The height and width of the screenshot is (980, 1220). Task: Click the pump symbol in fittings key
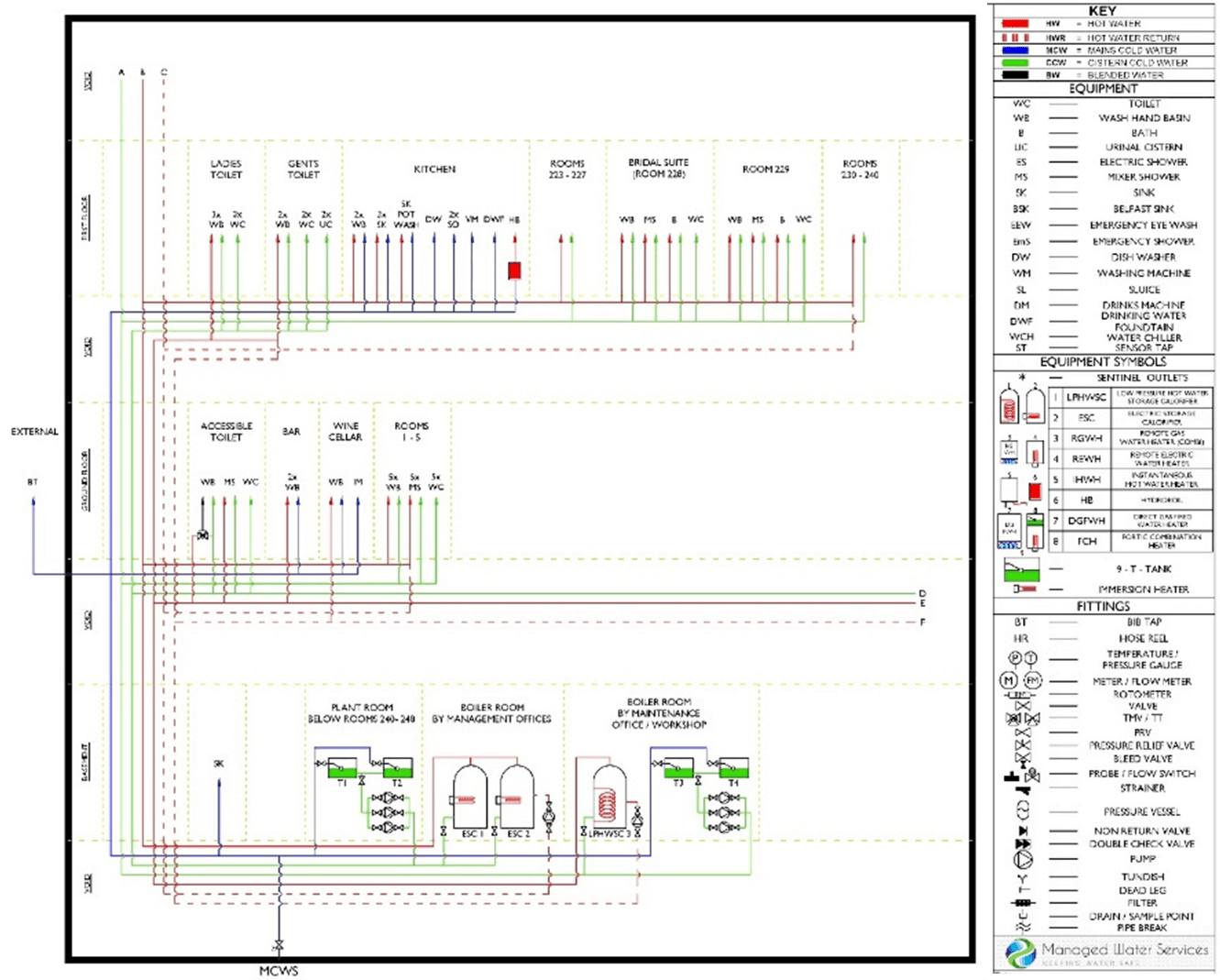(1023, 860)
